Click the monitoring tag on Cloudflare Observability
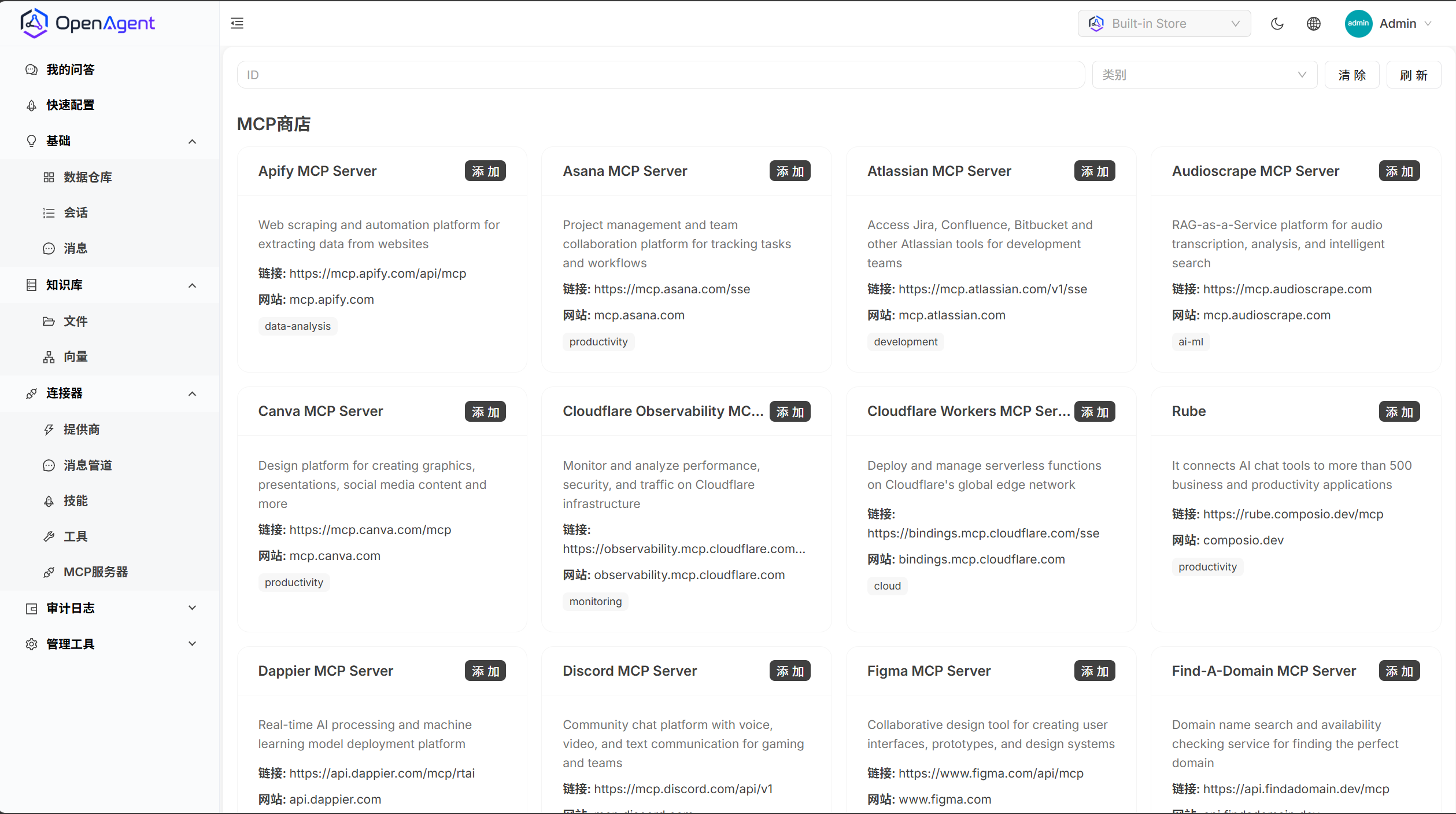Viewport: 1456px width, 814px height. click(596, 602)
